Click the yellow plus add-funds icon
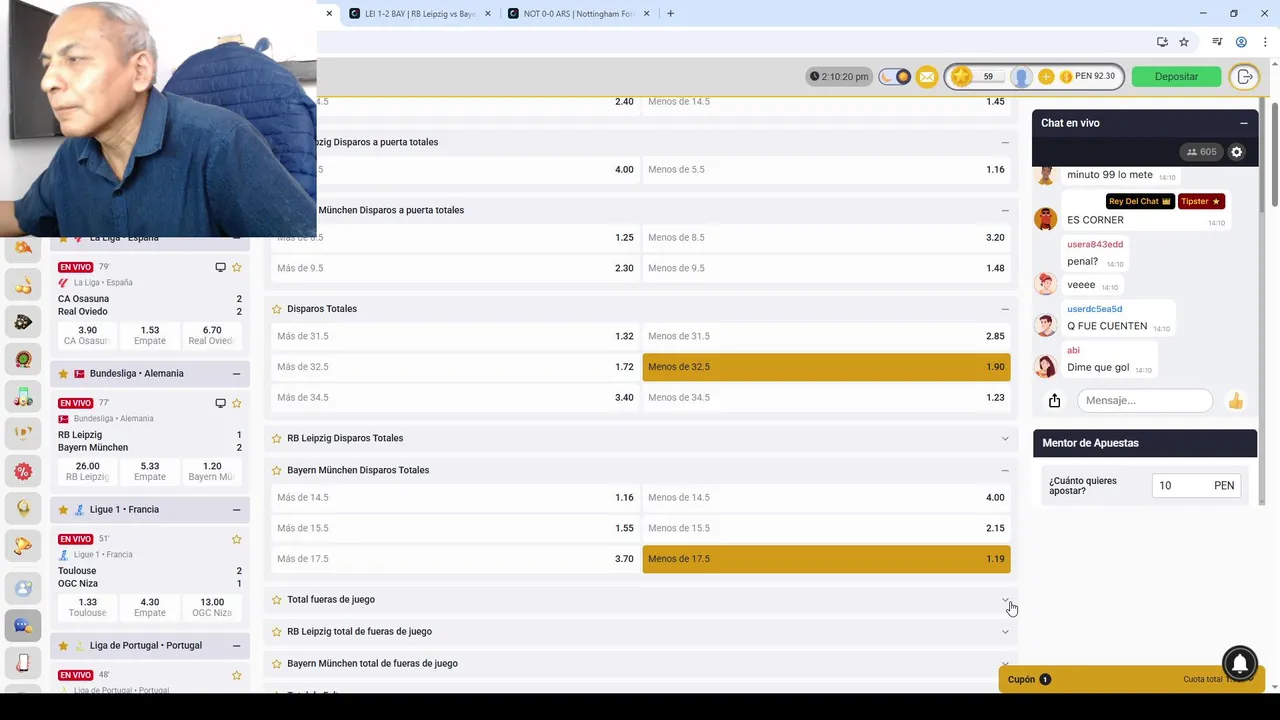1280x720 pixels. pyautogui.click(x=1046, y=77)
